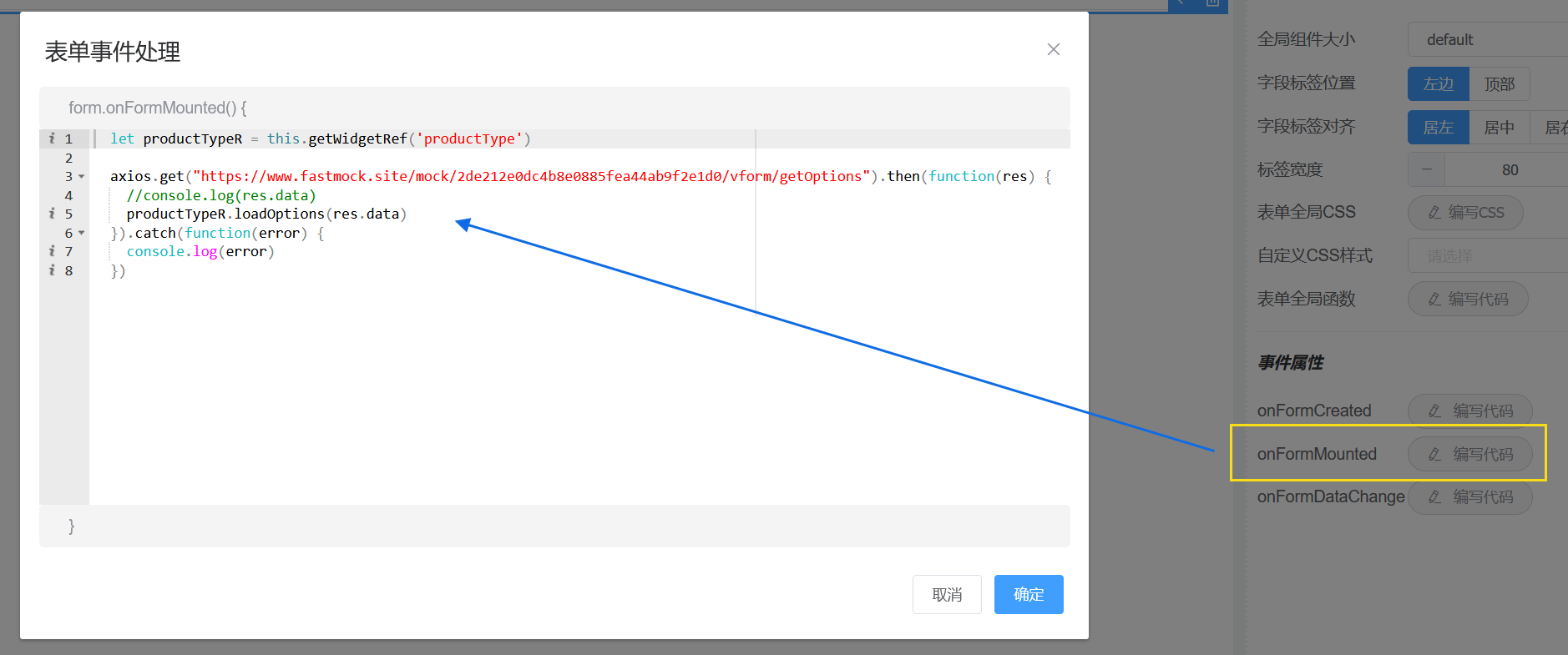Select 顶部 for field label position

1499,84
